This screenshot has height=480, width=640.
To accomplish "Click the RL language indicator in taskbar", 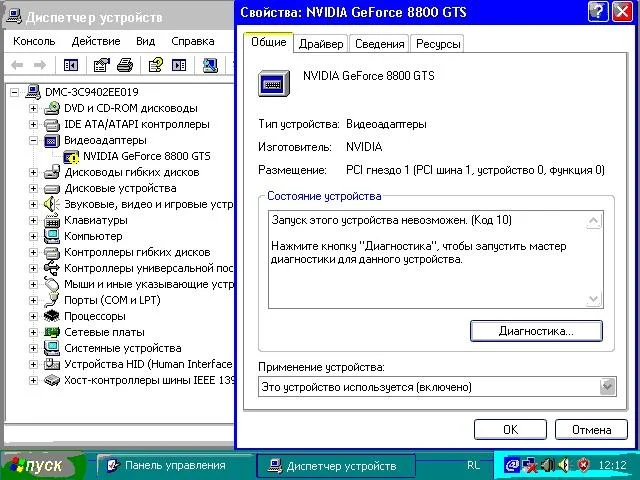I will click(x=473, y=465).
